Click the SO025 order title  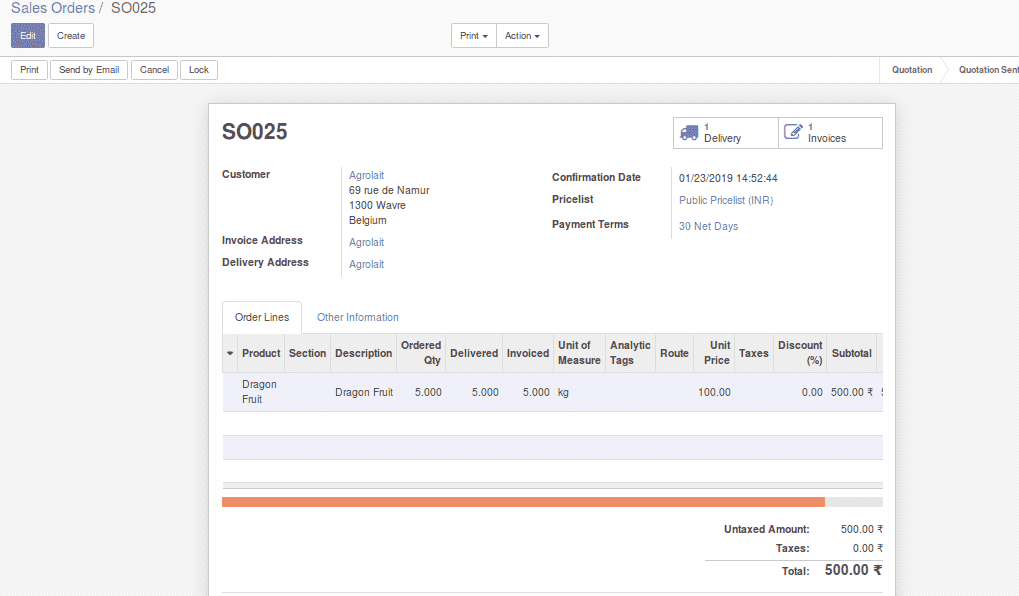(x=255, y=132)
